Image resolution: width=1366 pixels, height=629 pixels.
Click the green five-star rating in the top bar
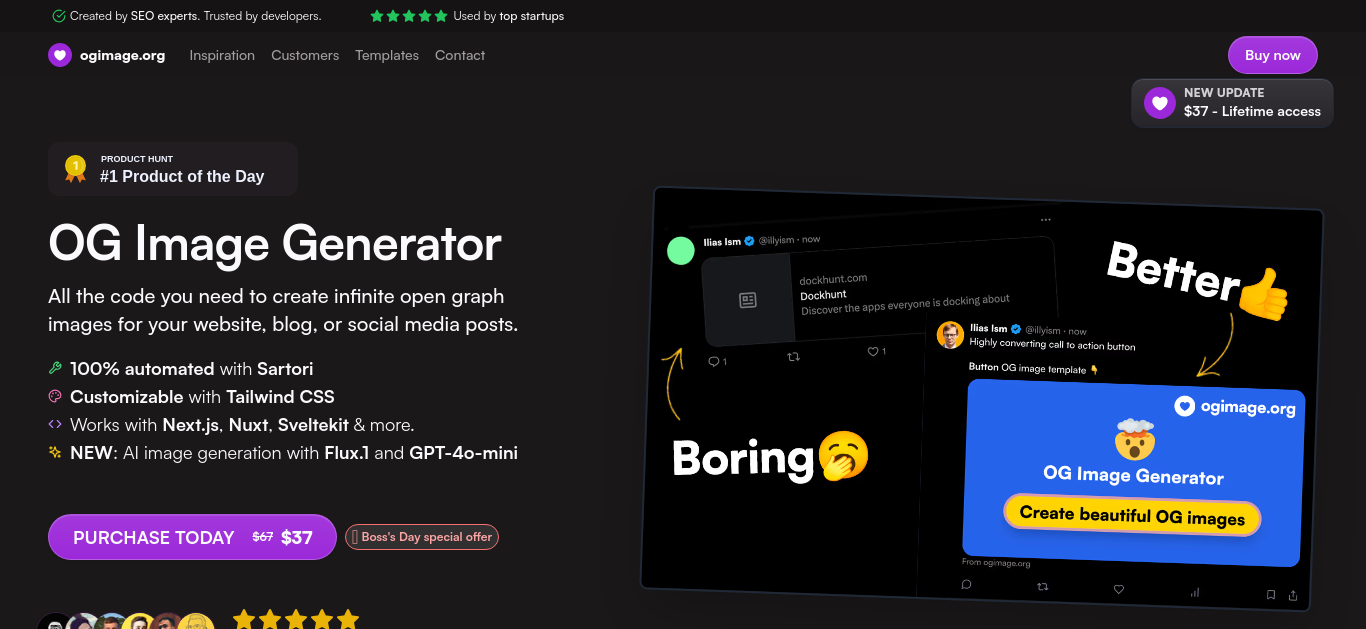pyautogui.click(x=409, y=16)
